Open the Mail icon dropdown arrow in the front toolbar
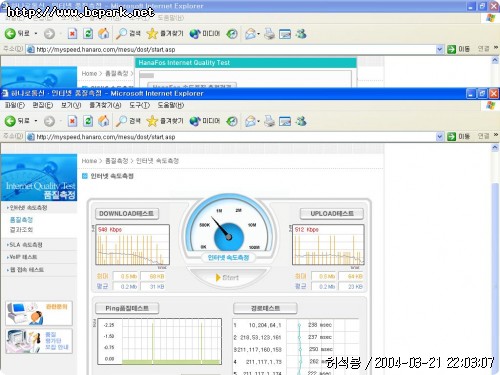This screenshot has width=500, height=375. (x=258, y=121)
